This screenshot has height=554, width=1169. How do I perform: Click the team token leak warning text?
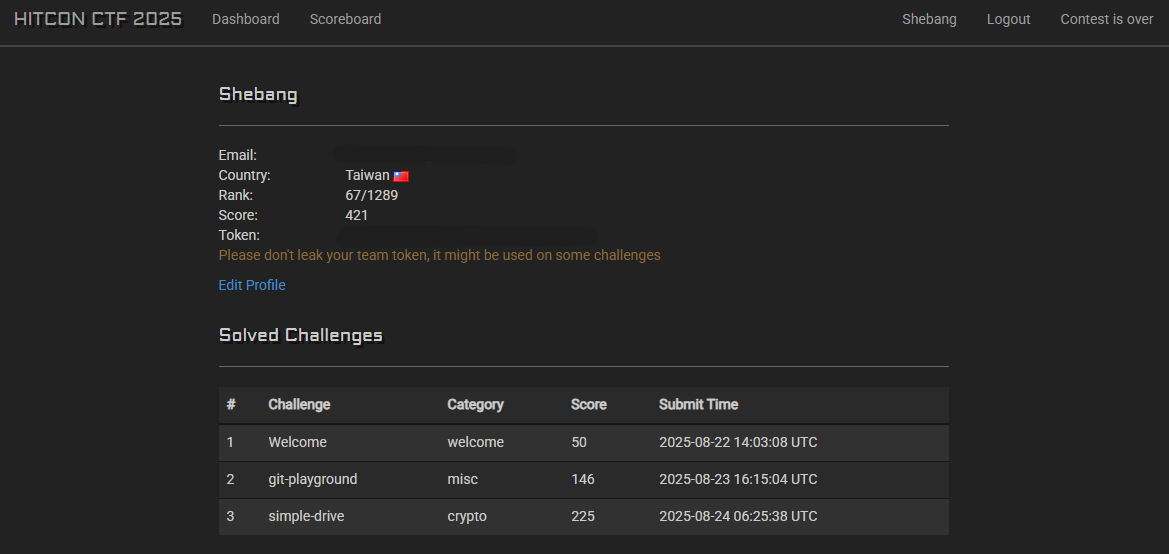pos(439,255)
